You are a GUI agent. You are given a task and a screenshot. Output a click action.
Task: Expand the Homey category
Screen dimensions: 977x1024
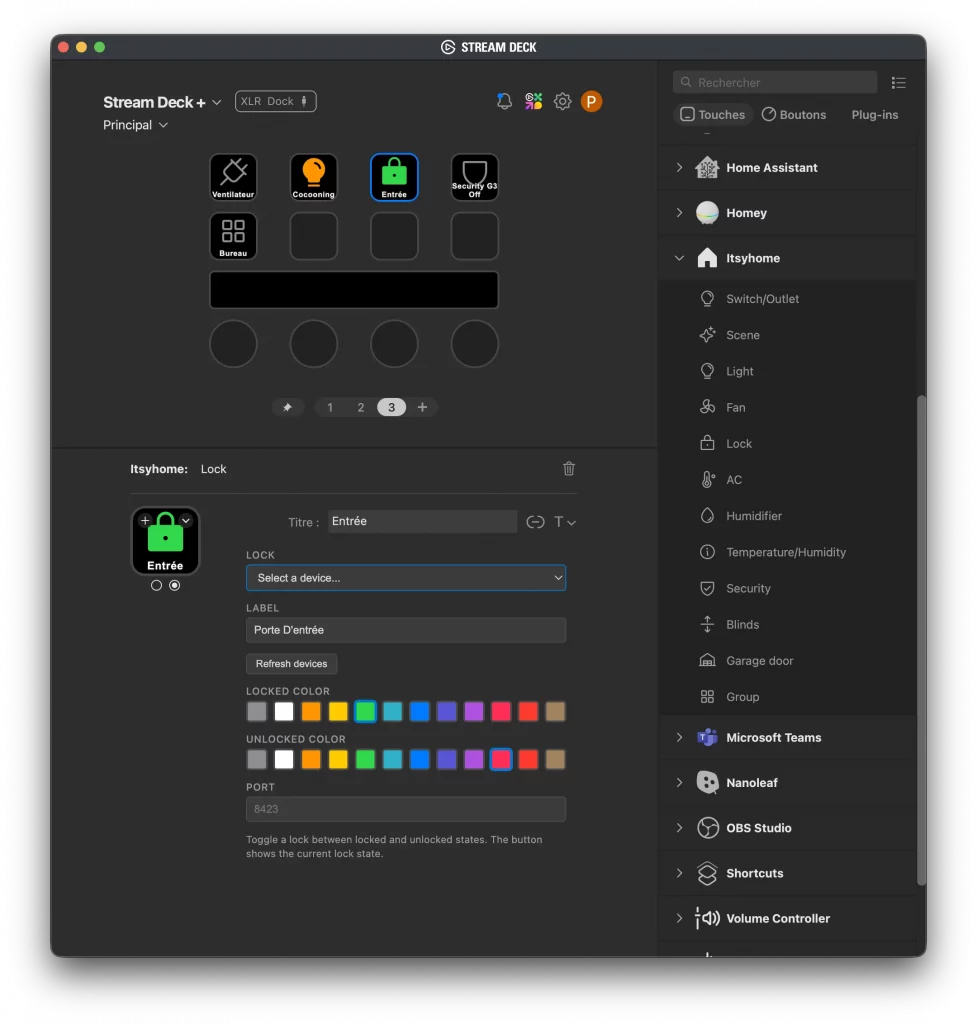tap(679, 212)
